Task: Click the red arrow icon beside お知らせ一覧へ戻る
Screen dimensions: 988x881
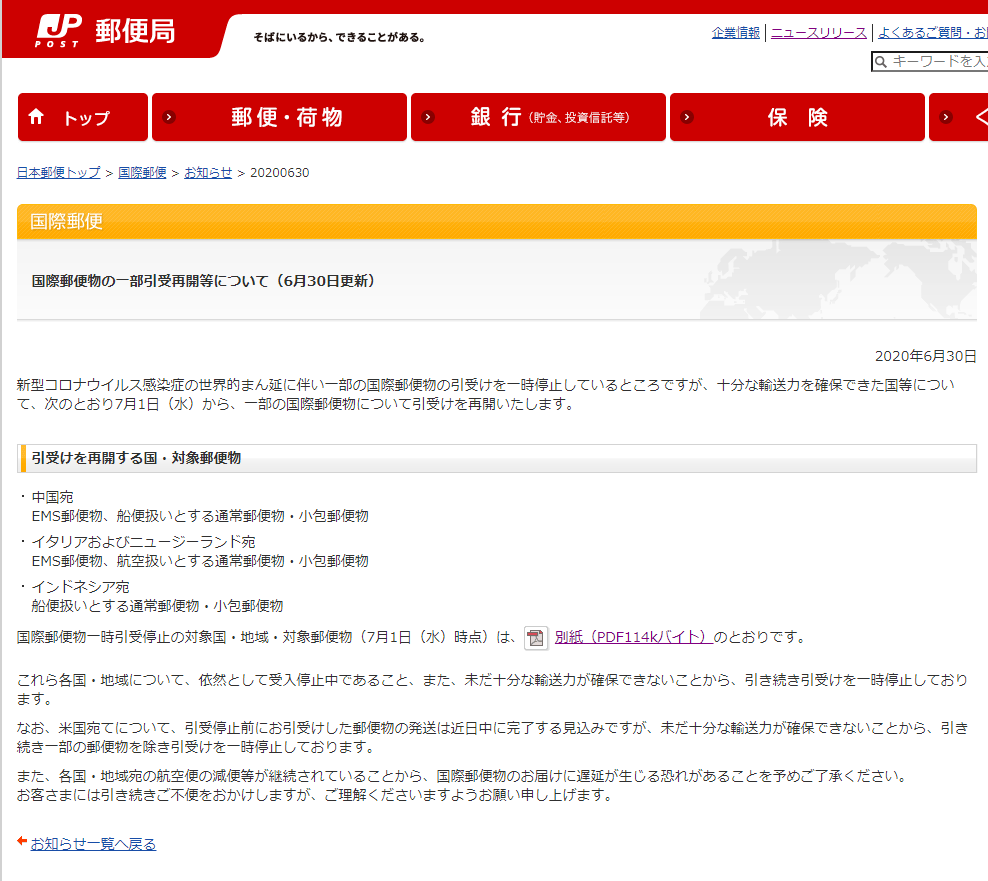Action: 22,842
